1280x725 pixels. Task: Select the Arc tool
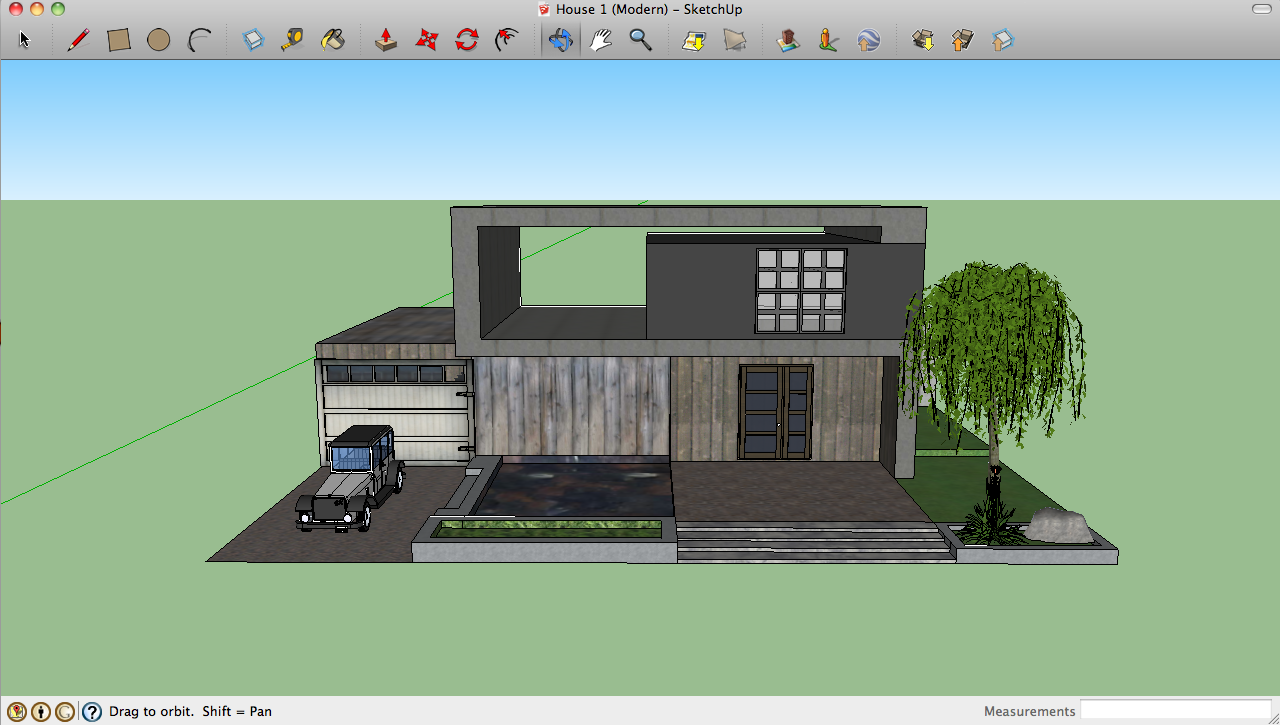tap(200, 40)
